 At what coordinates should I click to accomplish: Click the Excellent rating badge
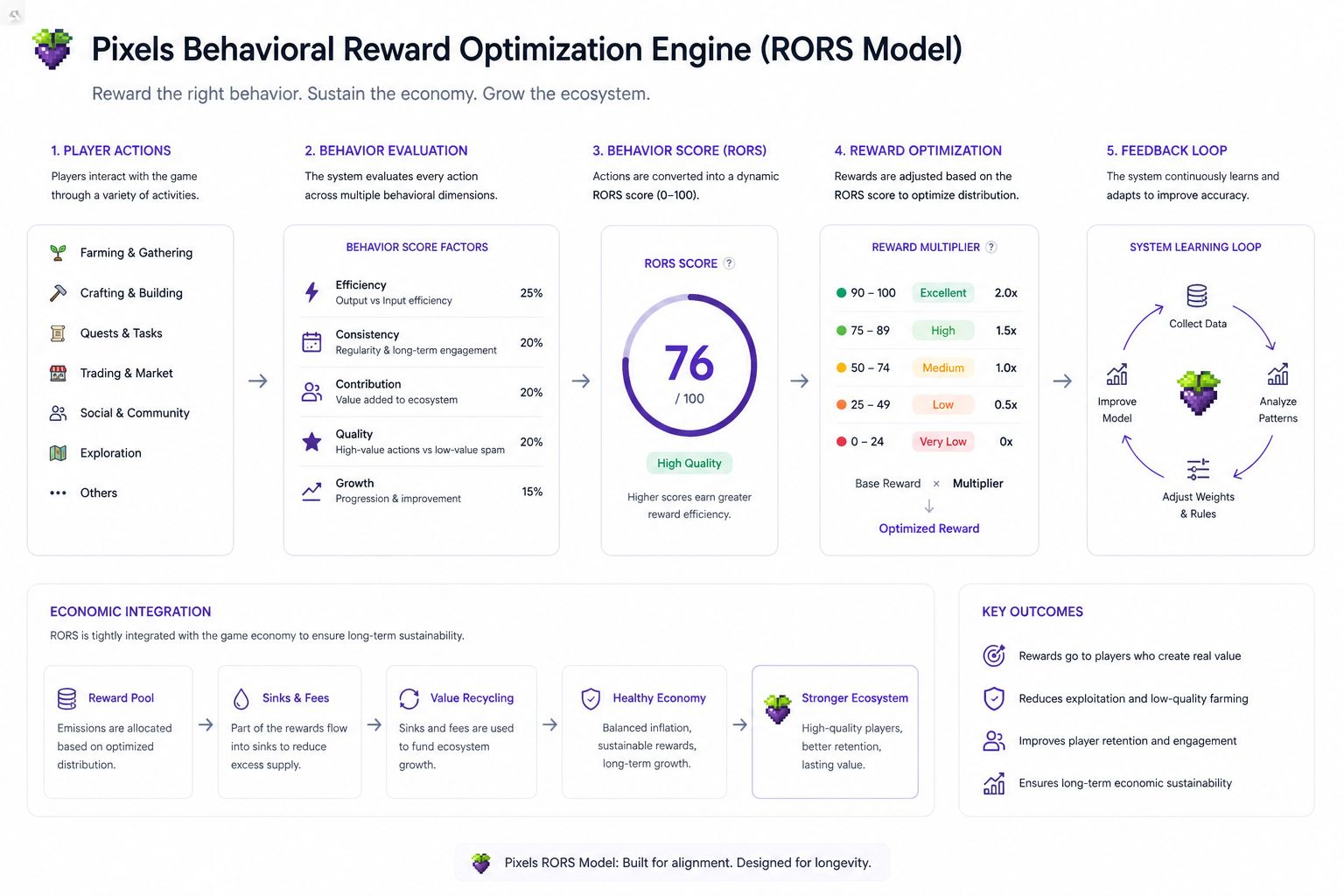point(943,293)
